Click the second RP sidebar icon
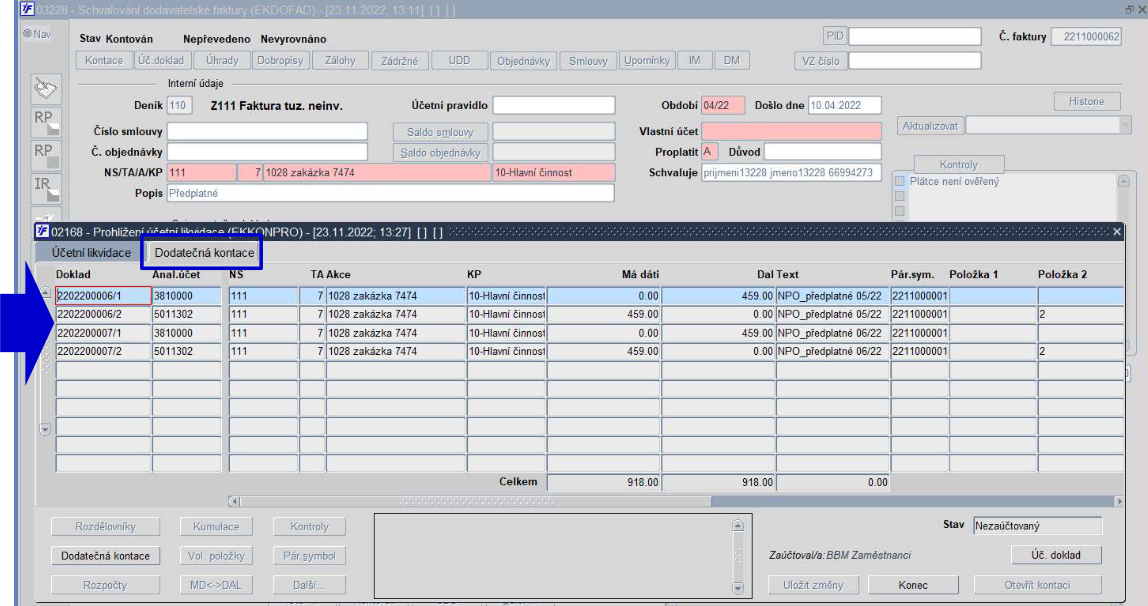 (x=45, y=155)
